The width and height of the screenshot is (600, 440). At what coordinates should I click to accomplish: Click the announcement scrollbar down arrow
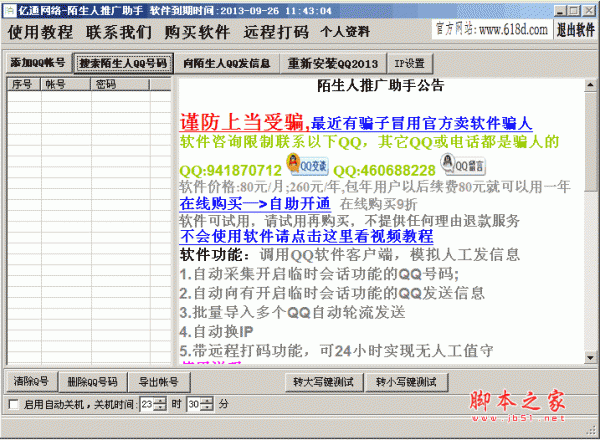[x=590, y=357]
